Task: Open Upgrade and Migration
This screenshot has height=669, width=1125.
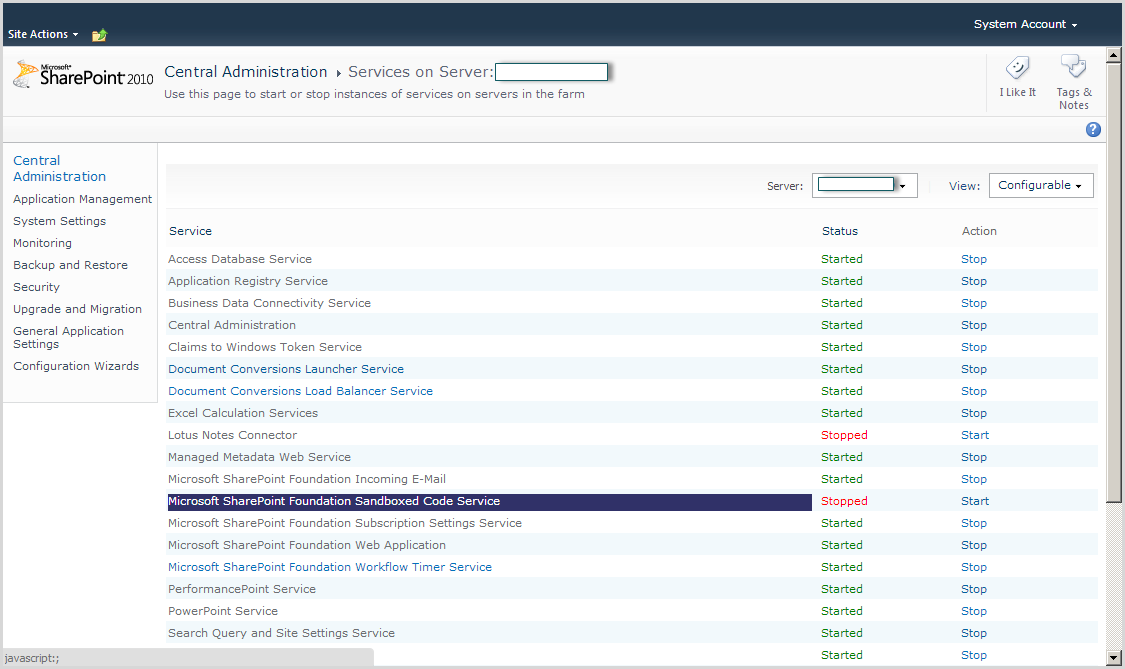Action: pyautogui.click(x=77, y=309)
